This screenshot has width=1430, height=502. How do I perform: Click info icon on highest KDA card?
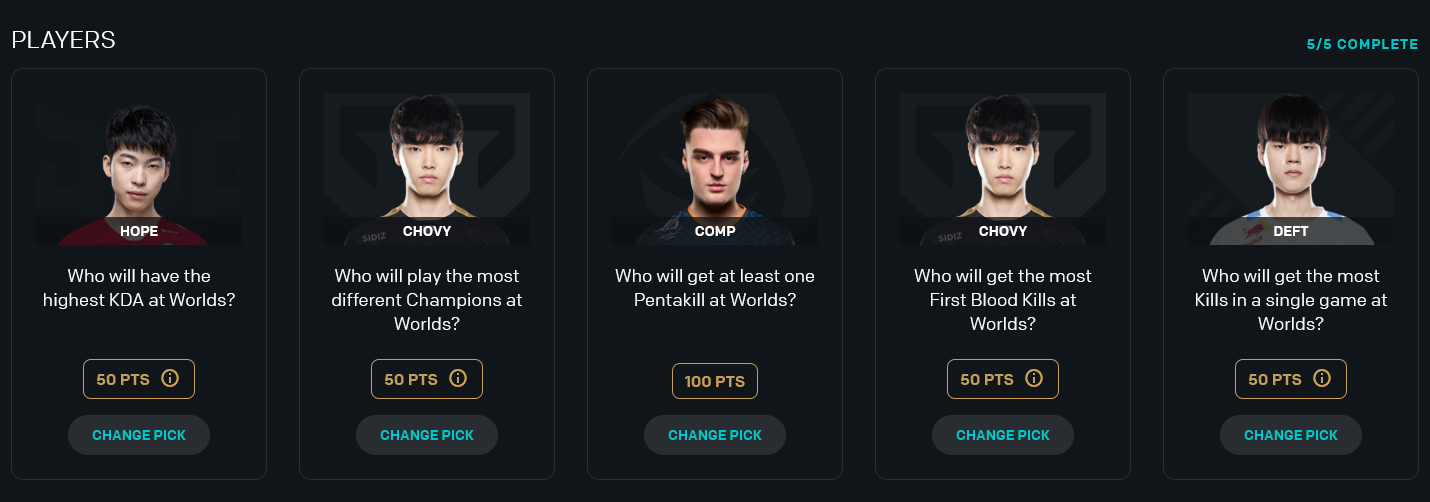point(170,379)
